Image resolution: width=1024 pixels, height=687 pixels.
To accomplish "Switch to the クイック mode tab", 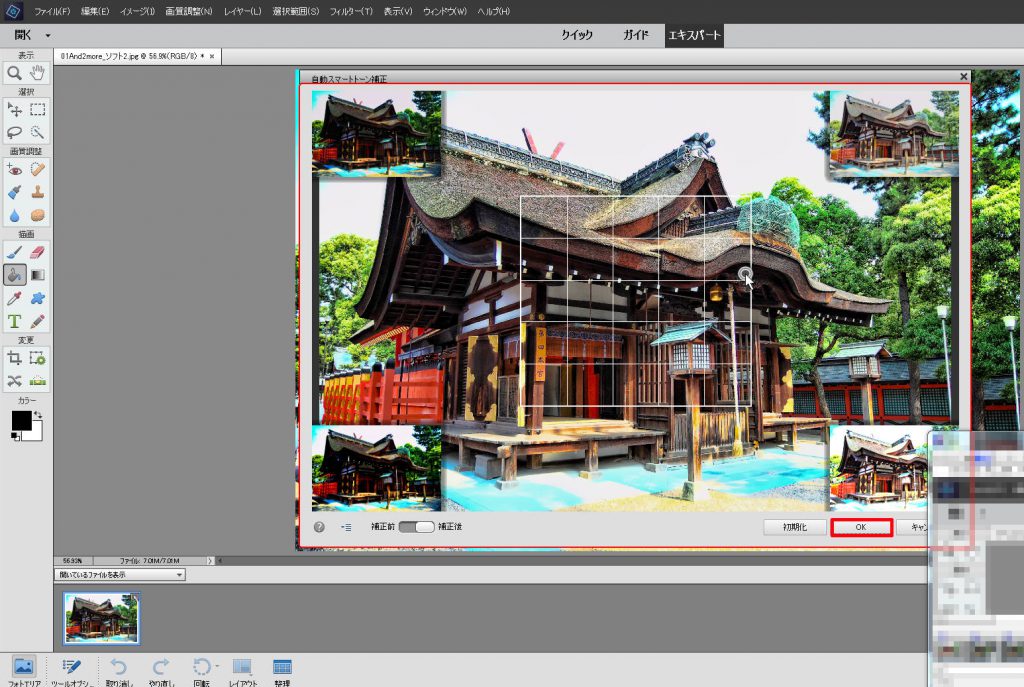I will (x=576, y=35).
